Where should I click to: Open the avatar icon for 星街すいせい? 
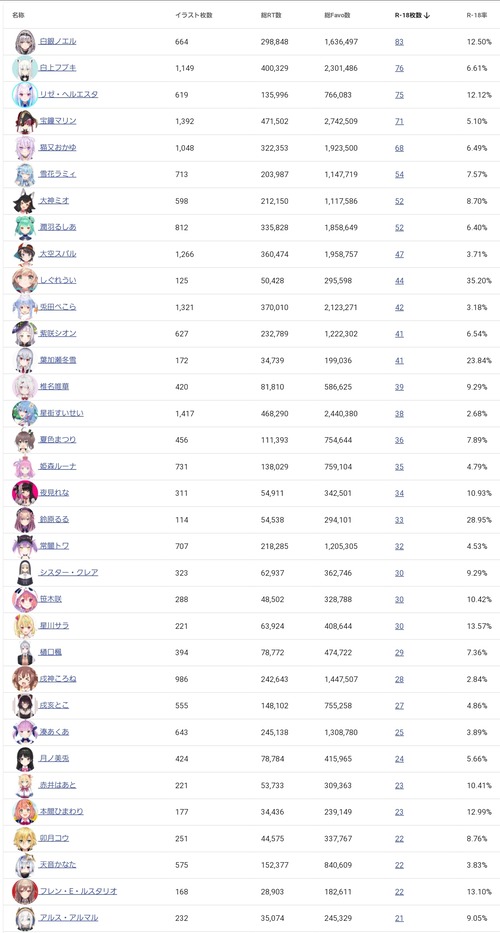pos(24,414)
